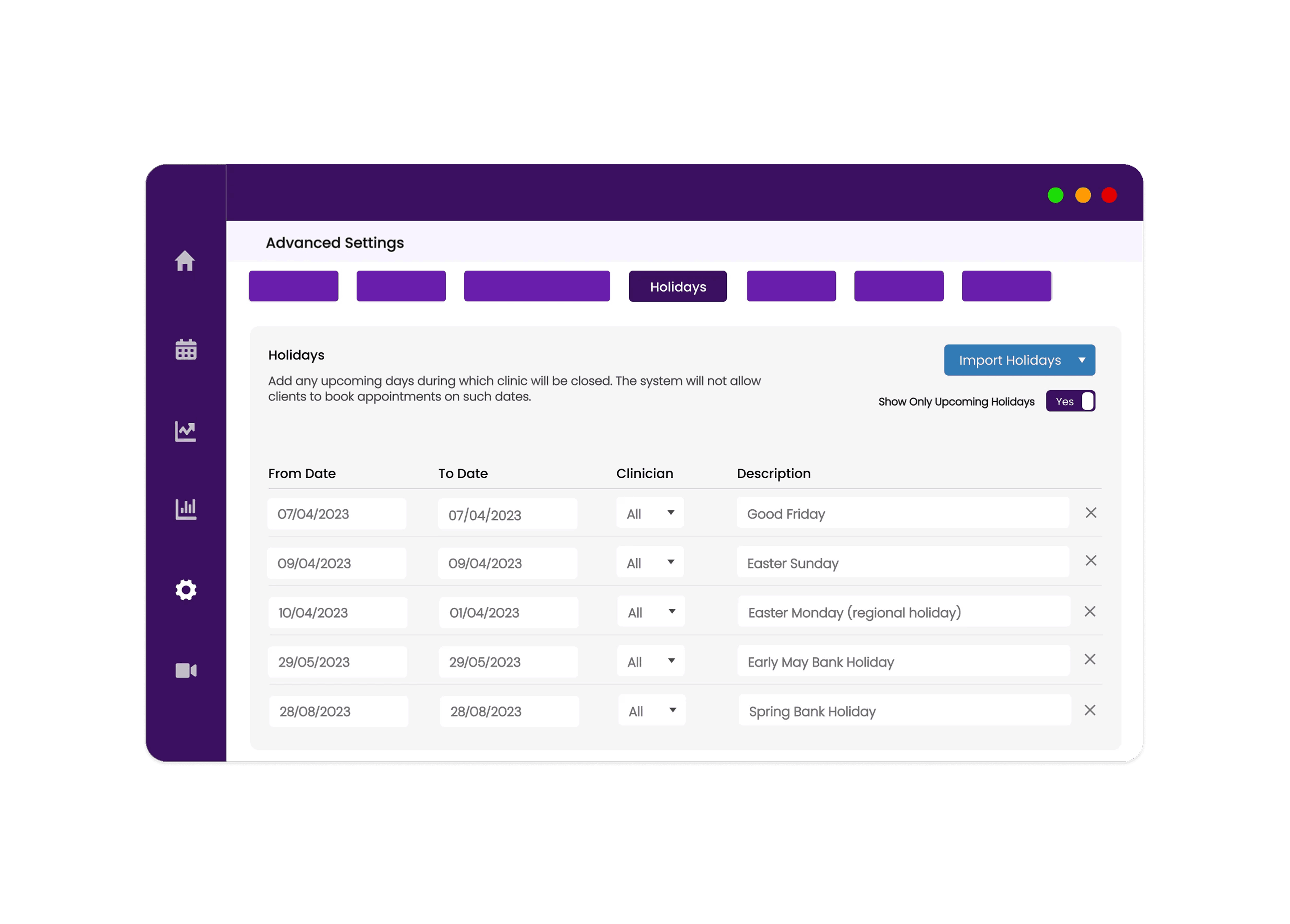Open the bar chart reports sidebar icon
The height and width of the screenshot is (924, 1290).
point(186,509)
